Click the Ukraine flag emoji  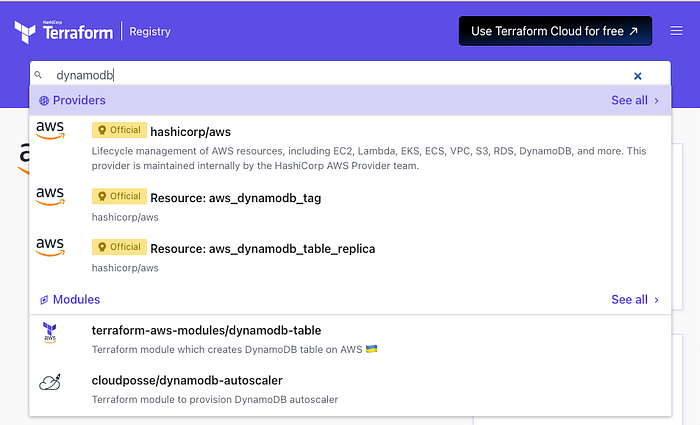pos(371,349)
